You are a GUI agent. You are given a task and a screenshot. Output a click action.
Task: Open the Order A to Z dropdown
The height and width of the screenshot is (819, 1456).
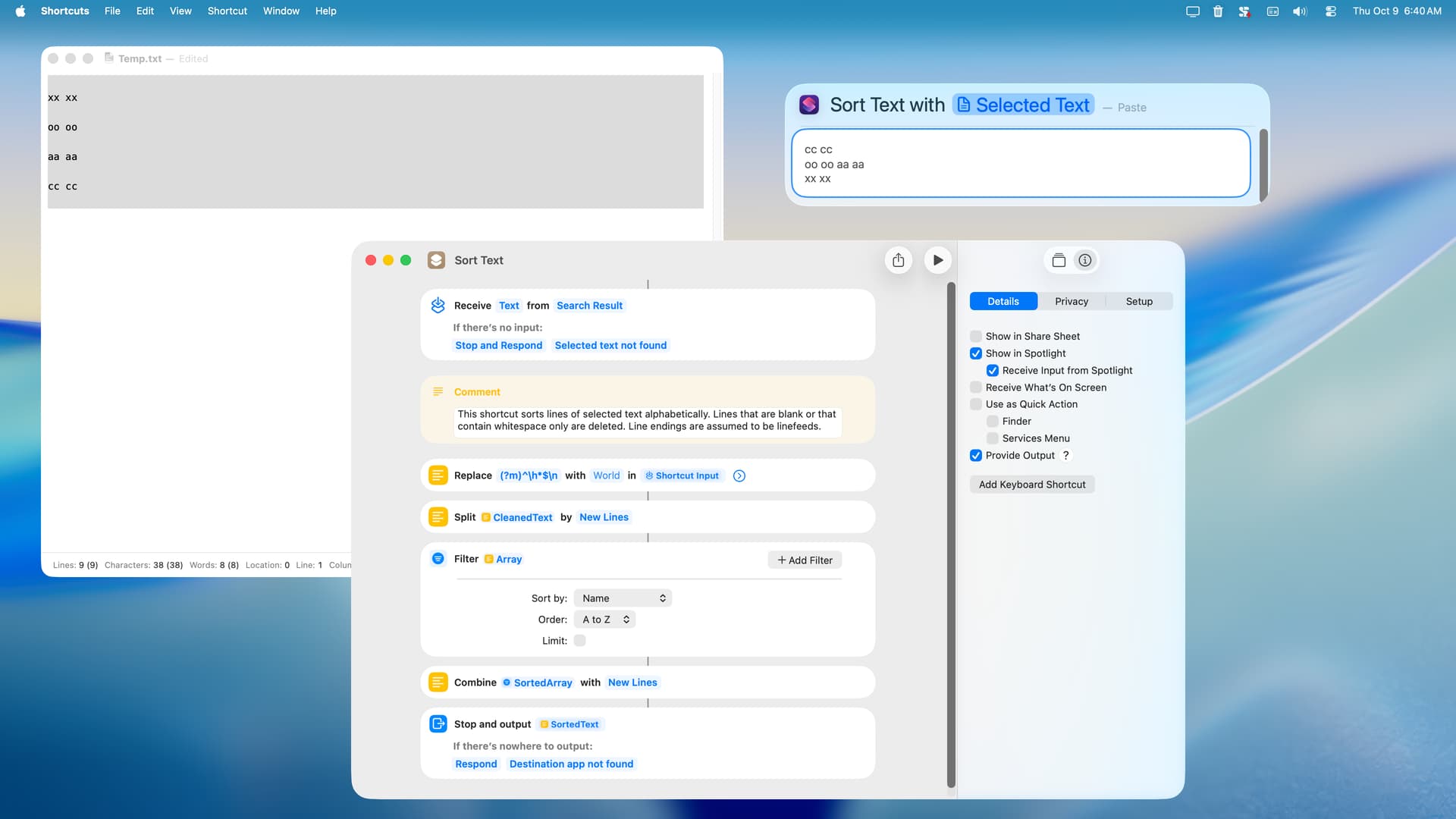604,620
